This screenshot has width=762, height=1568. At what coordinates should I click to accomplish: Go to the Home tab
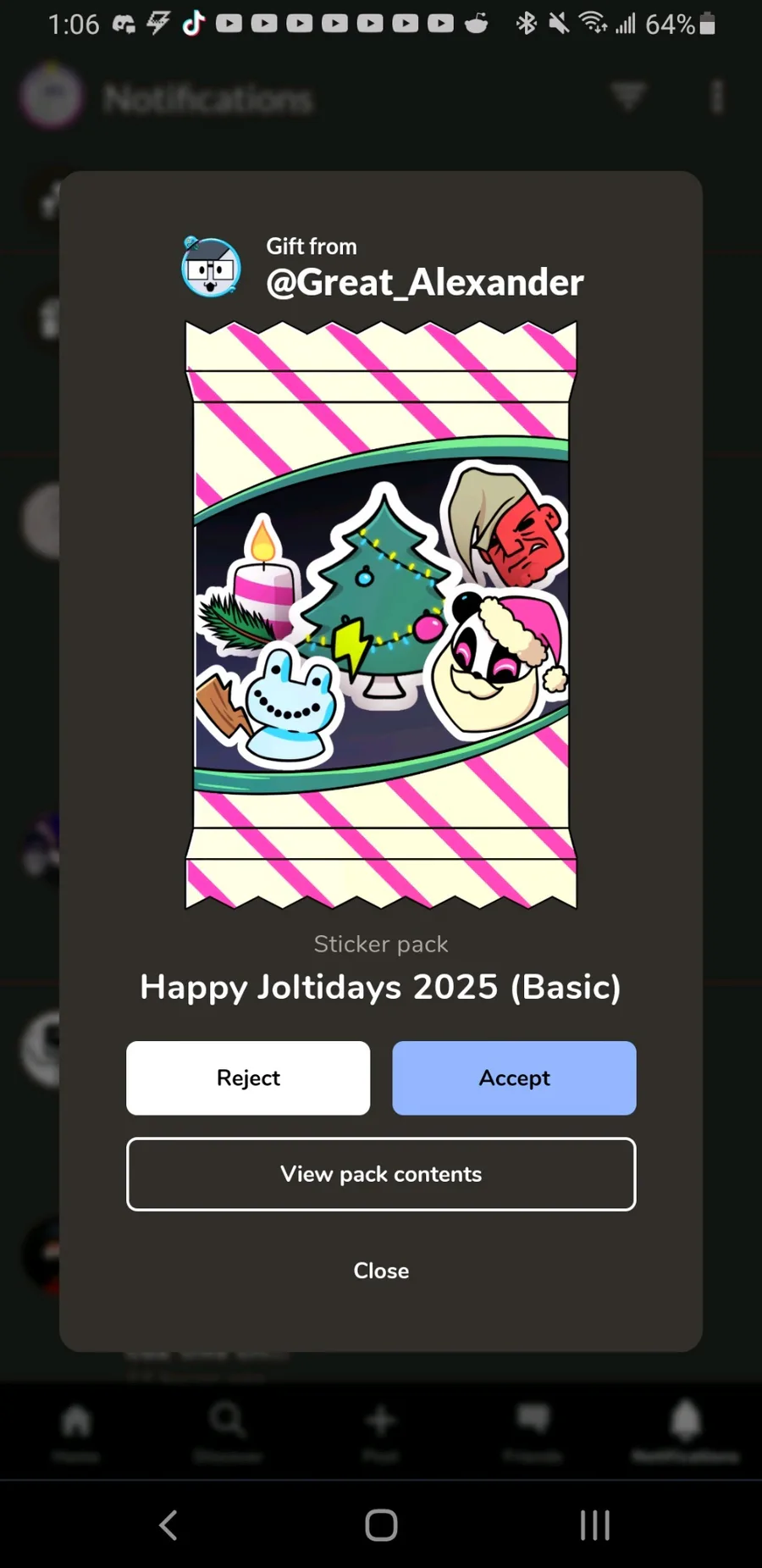[76, 1431]
